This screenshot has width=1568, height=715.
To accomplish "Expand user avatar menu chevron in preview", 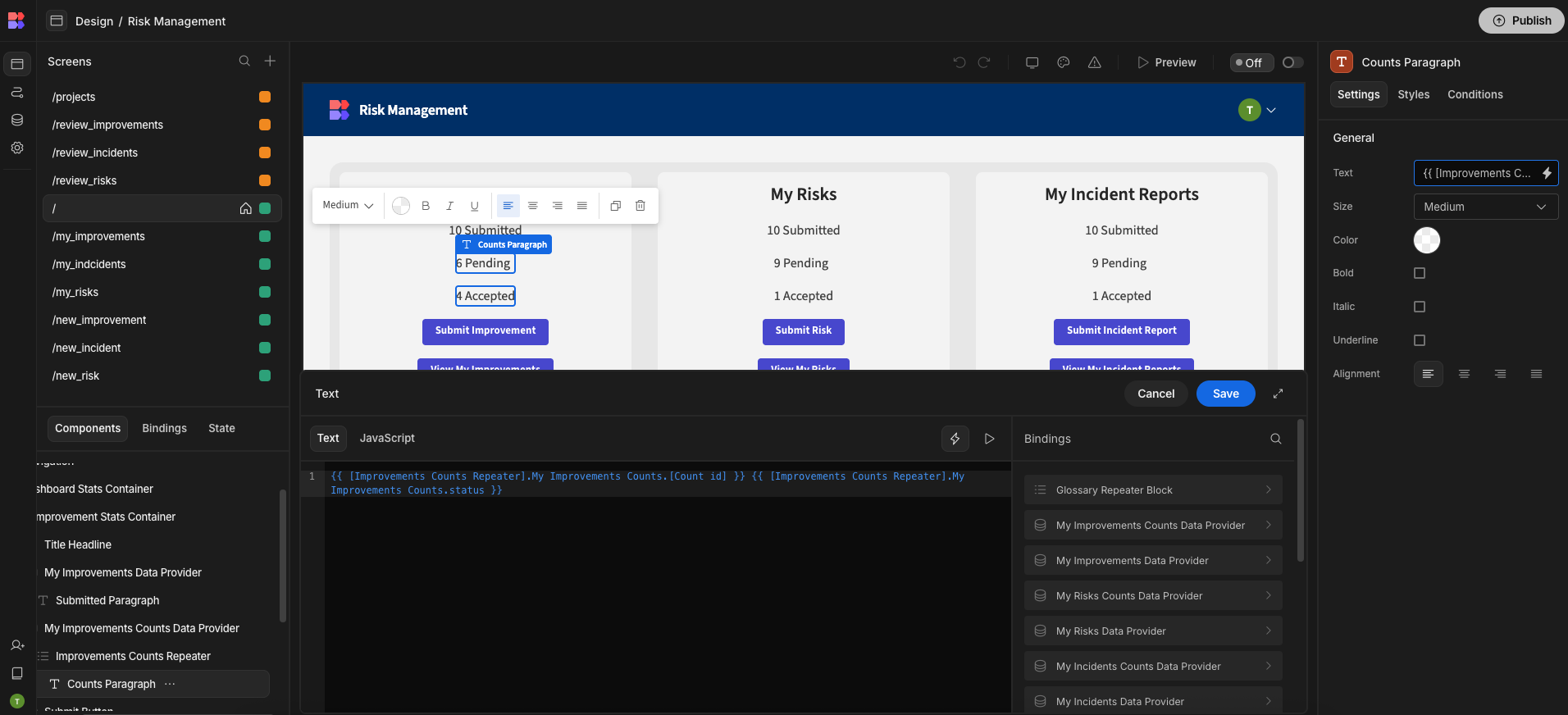I will coord(1271,110).
